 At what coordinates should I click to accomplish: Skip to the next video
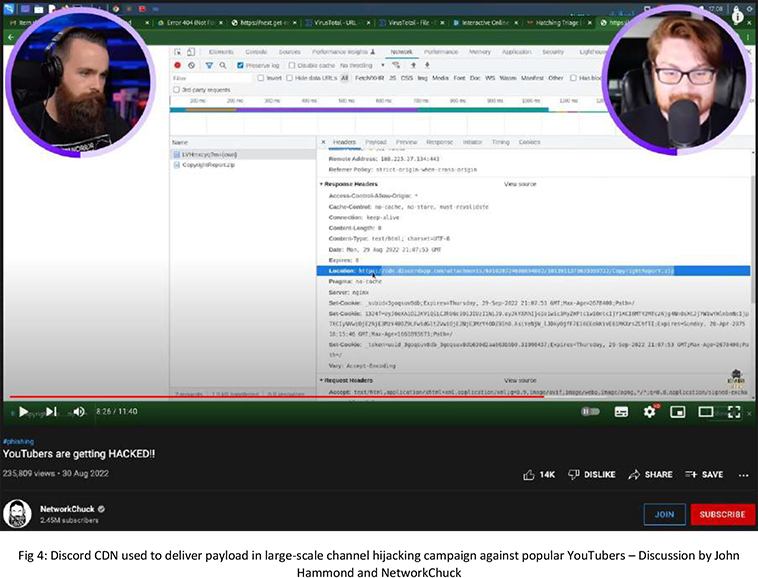[x=51, y=412]
